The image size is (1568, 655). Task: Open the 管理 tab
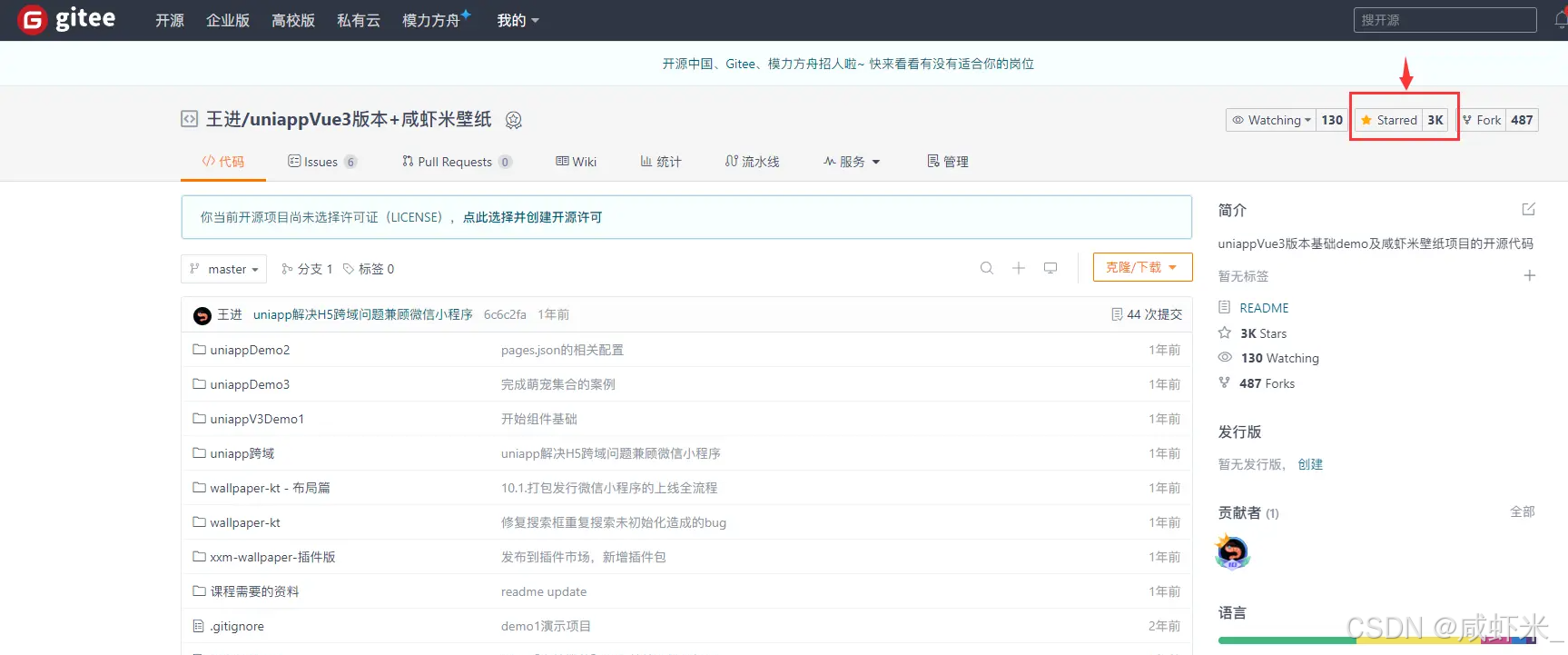click(x=948, y=162)
